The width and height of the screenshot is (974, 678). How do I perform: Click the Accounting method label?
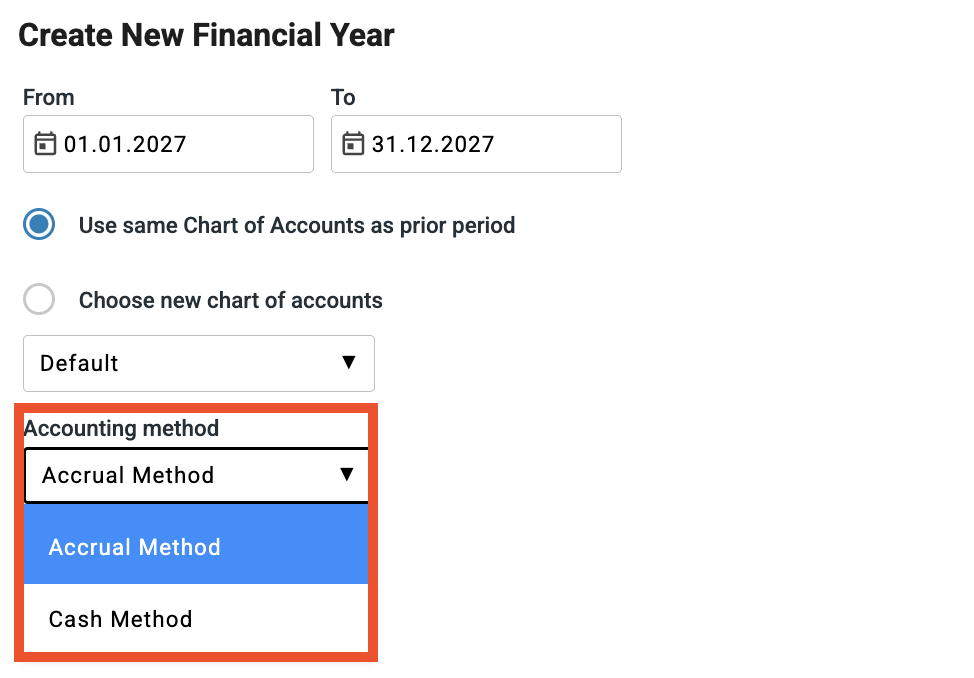click(x=121, y=428)
